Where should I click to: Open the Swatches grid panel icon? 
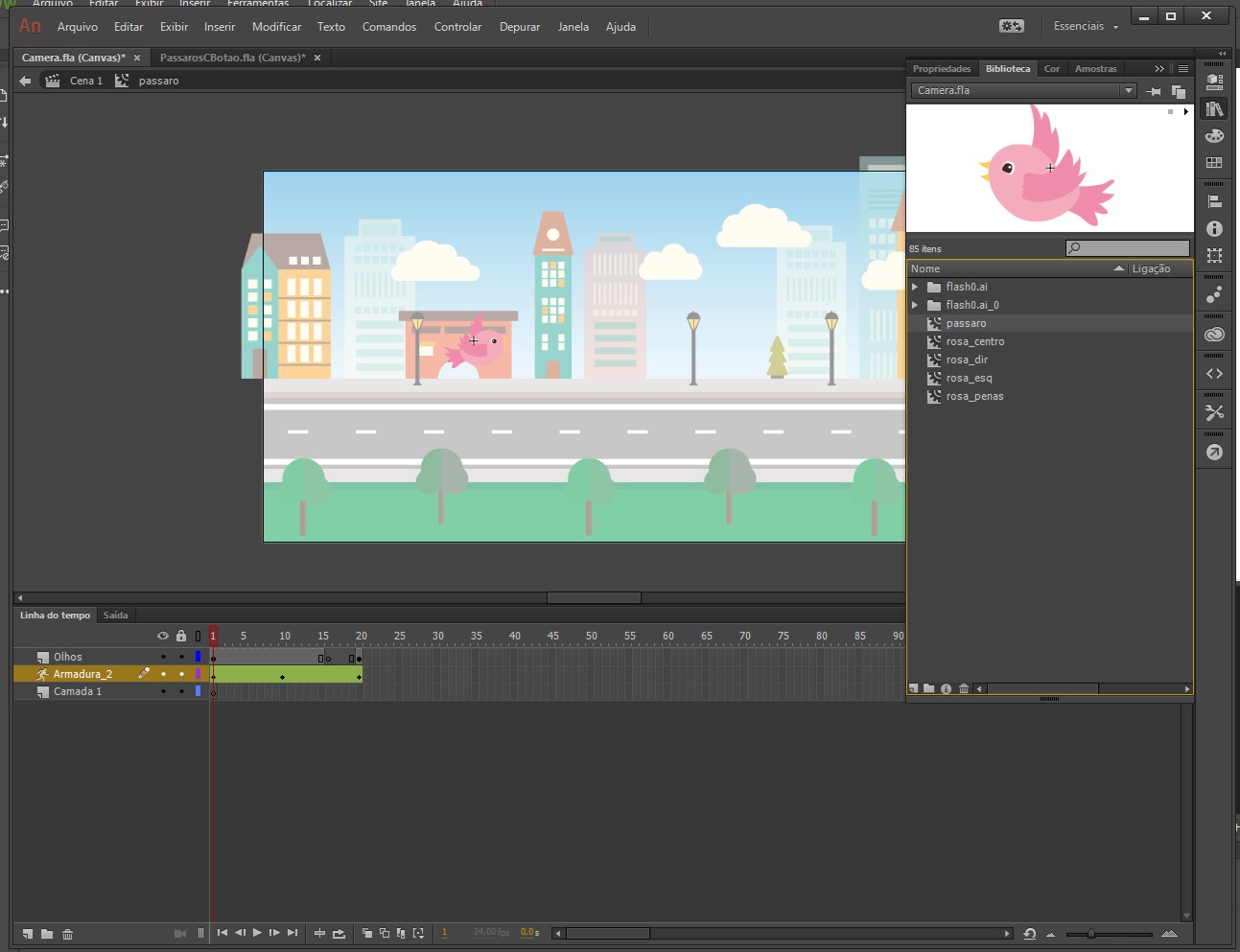1214,163
